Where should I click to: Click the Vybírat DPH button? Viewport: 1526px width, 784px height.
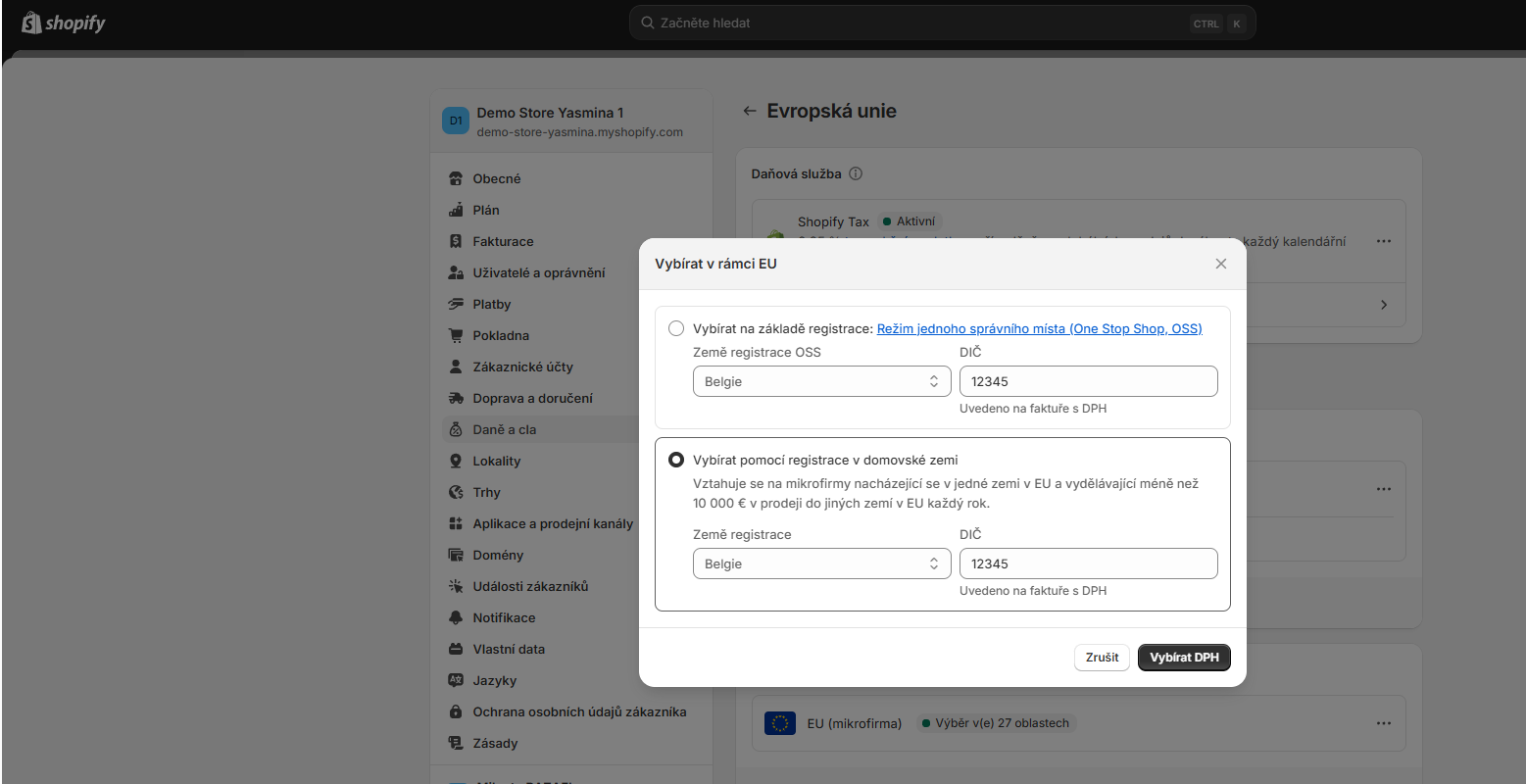click(1184, 658)
